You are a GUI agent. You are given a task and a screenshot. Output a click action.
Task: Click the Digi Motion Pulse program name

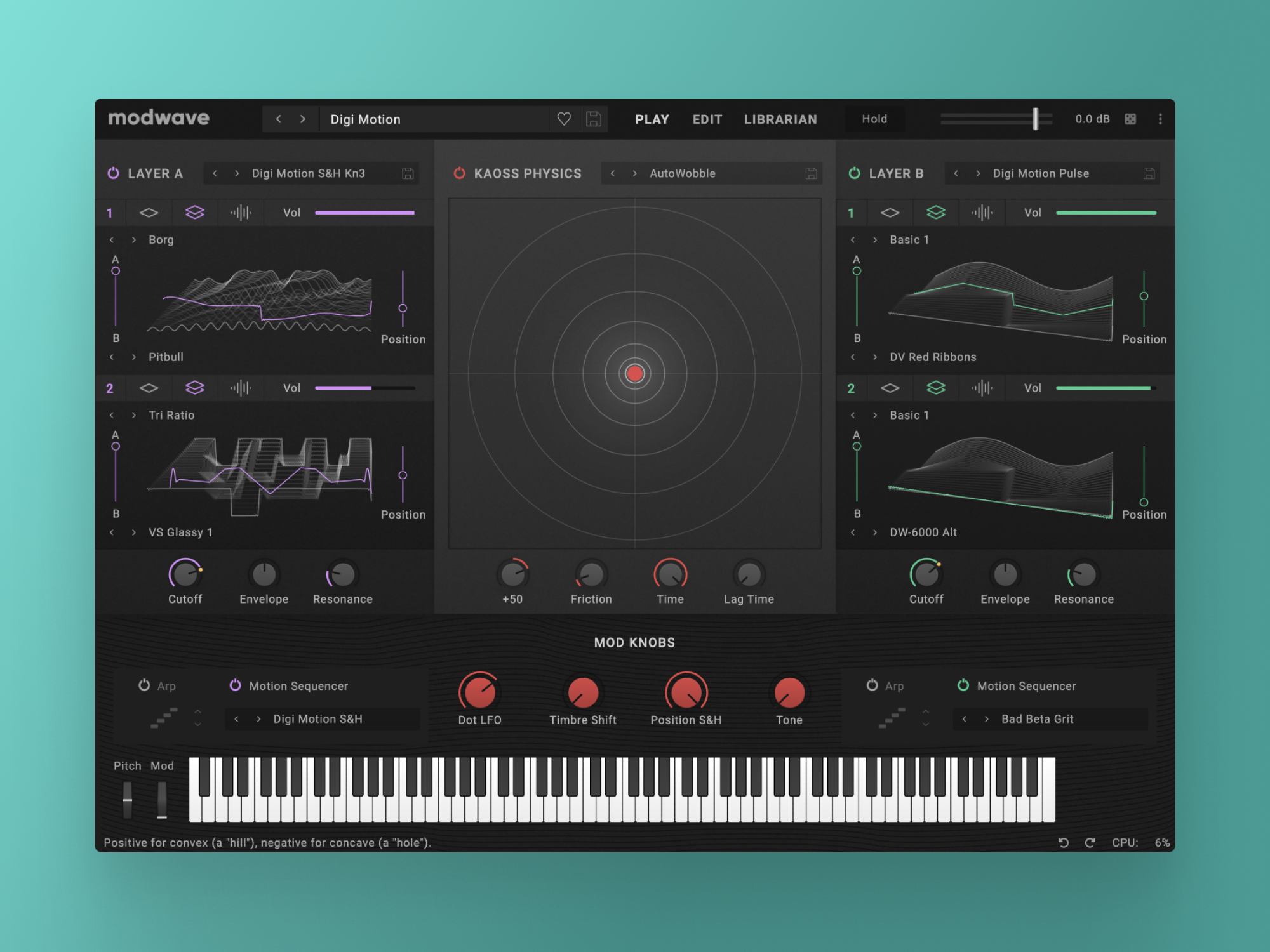[x=1041, y=173]
